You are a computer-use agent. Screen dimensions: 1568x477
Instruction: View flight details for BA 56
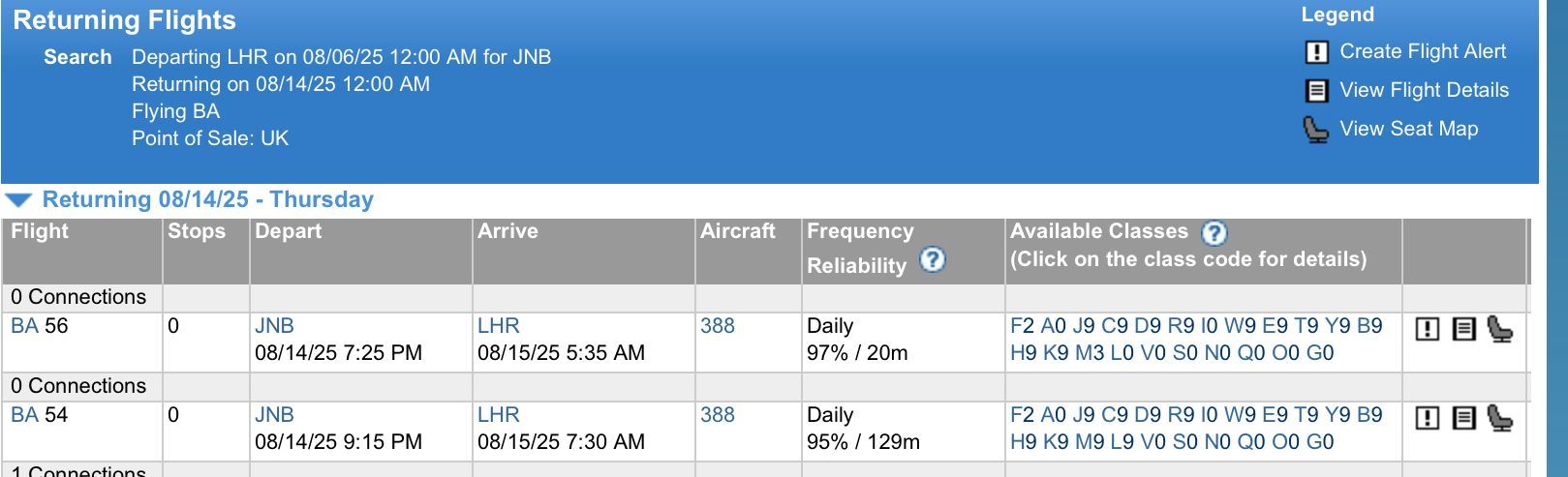coord(1463,329)
